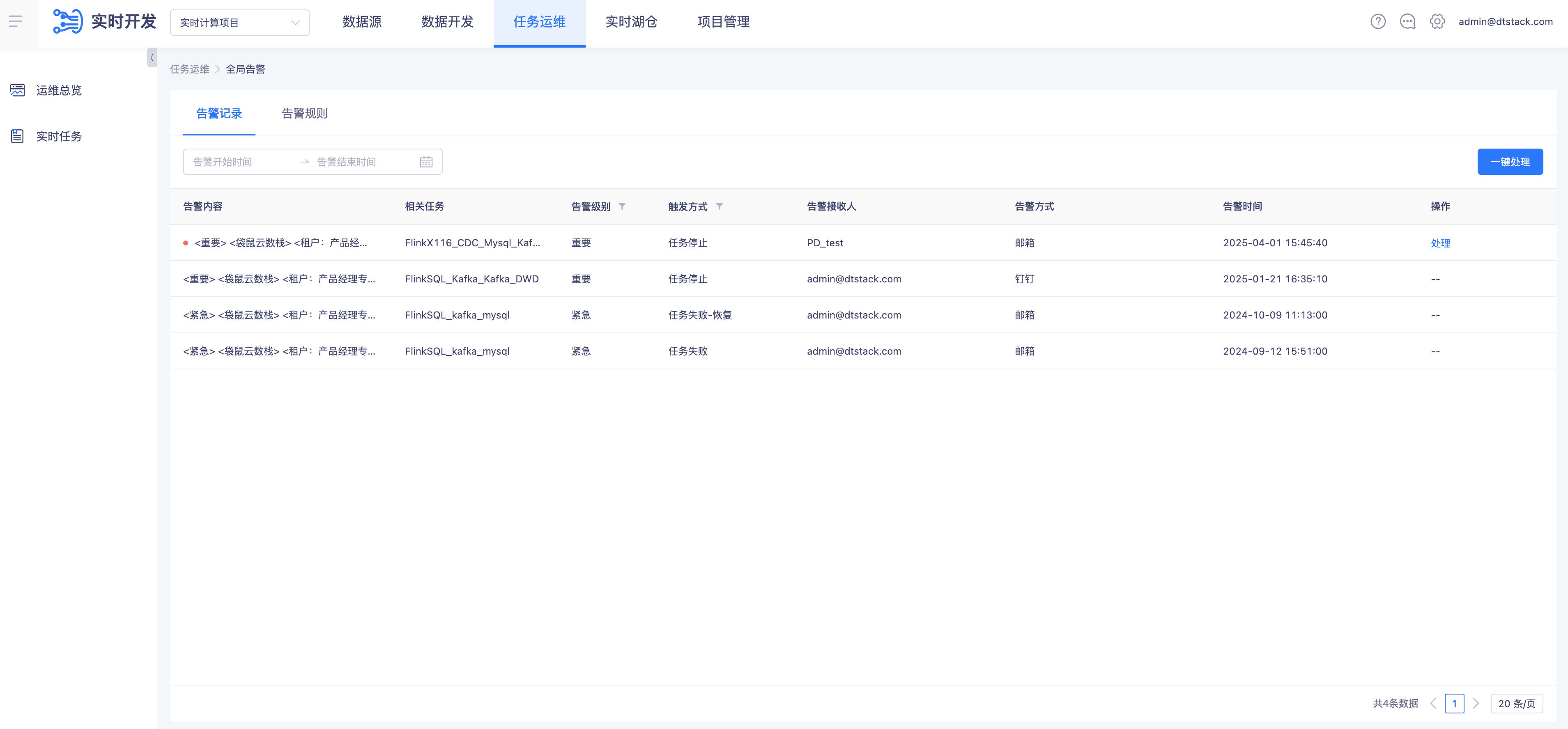
Task: Switch to the 告警规则 tab
Action: 304,114
